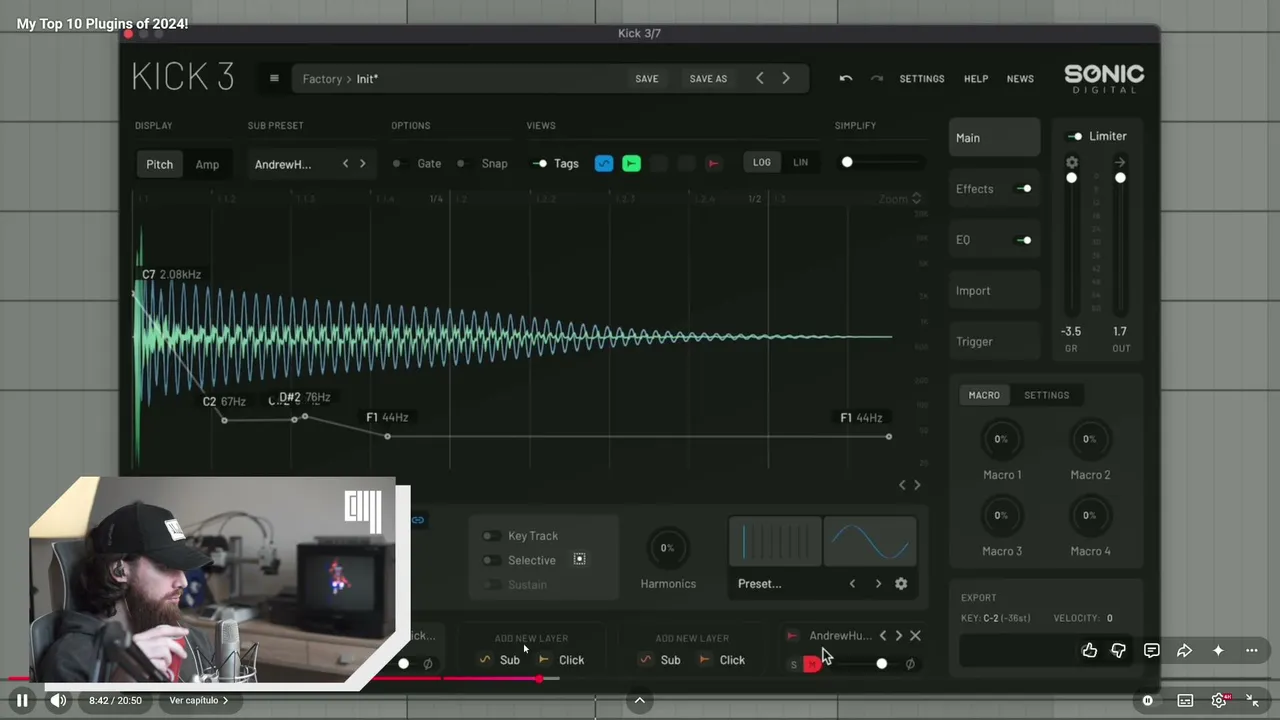Click the SAVE preset button
The height and width of the screenshot is (720, 1280).
(x=647, y=79)
